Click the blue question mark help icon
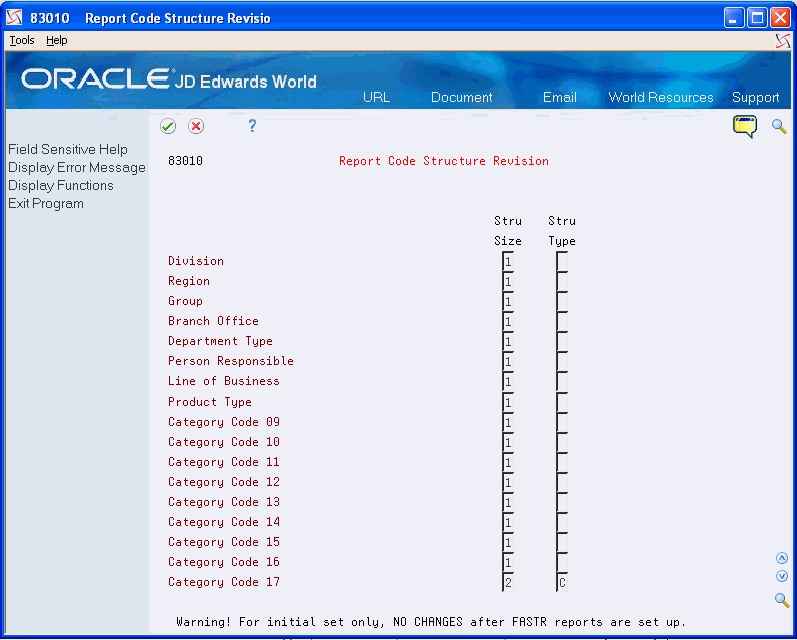This screenshot has height=640, width=797. (x=252, y=126)
